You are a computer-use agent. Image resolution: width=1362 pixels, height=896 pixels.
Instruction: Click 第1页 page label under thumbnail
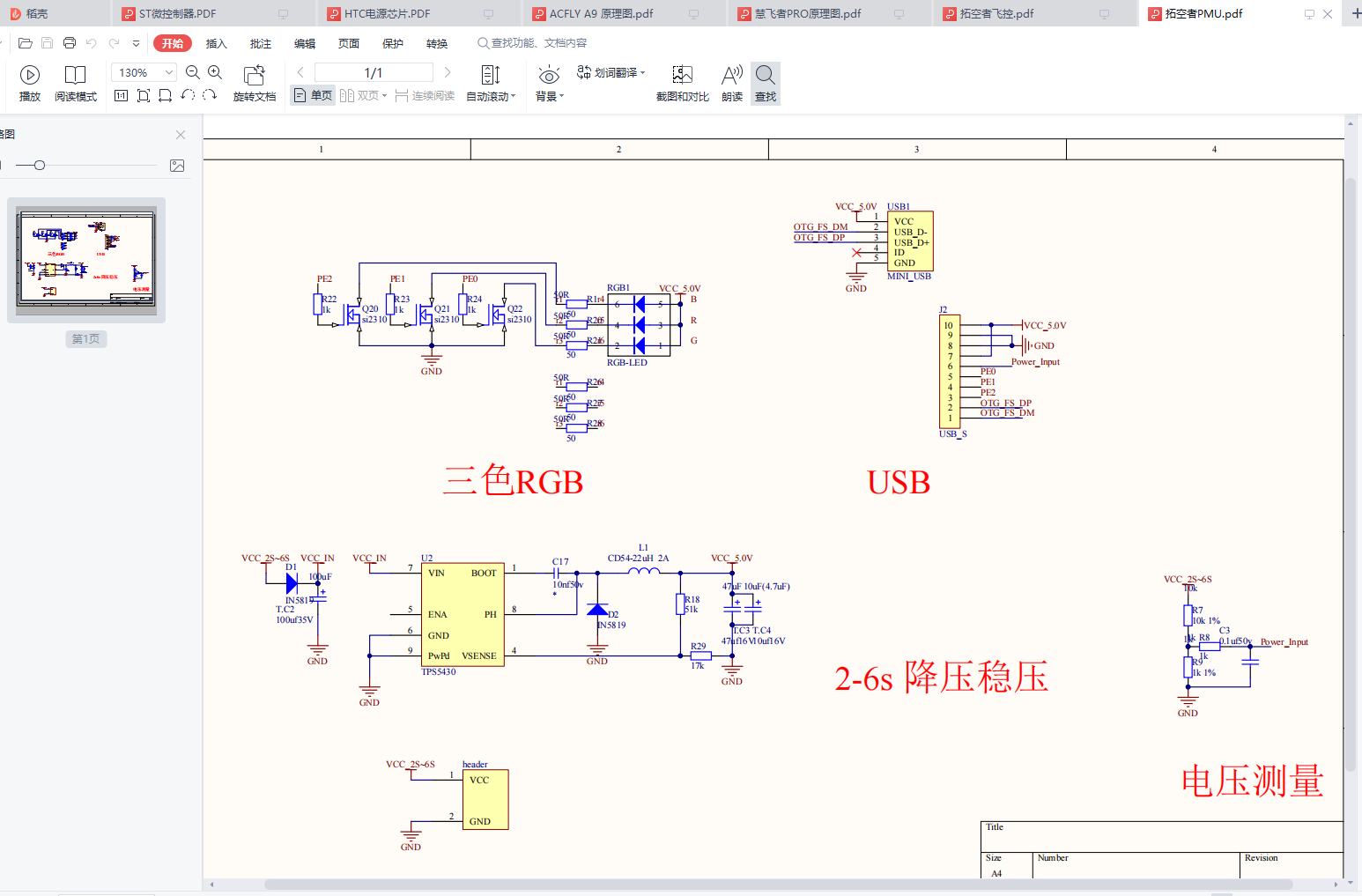pyautogui.click(x=85, y=338)
